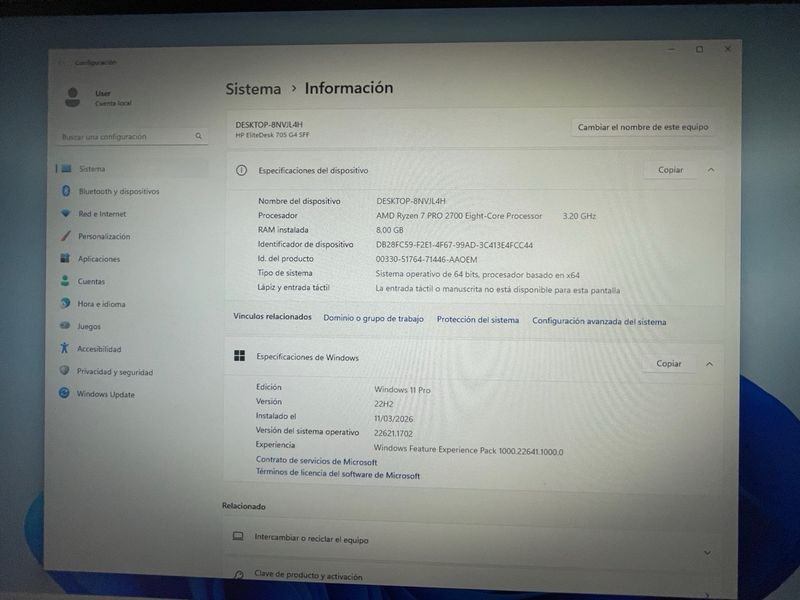Open the Personalización label
Viewport: 800px width, 600px height.
104,236
